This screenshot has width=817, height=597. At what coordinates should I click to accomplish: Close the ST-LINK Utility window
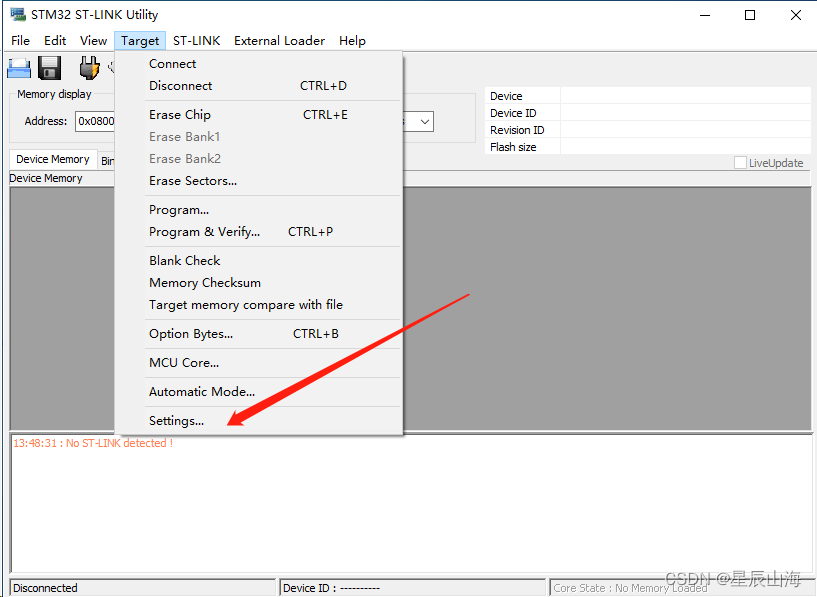796,15
